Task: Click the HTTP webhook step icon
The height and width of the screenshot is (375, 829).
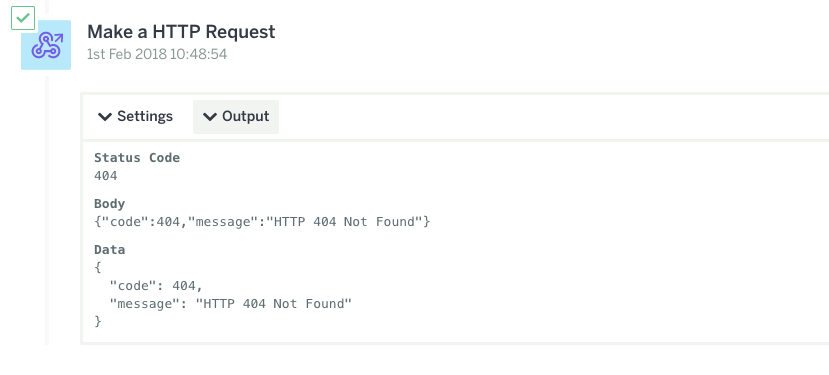Action: (x=46, y=45)
